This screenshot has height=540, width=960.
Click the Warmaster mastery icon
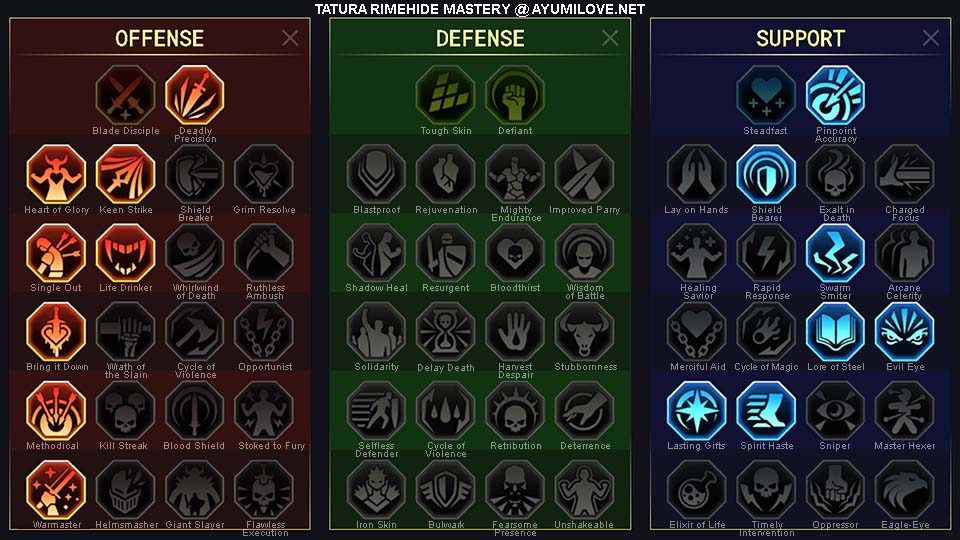click(56, 490)
